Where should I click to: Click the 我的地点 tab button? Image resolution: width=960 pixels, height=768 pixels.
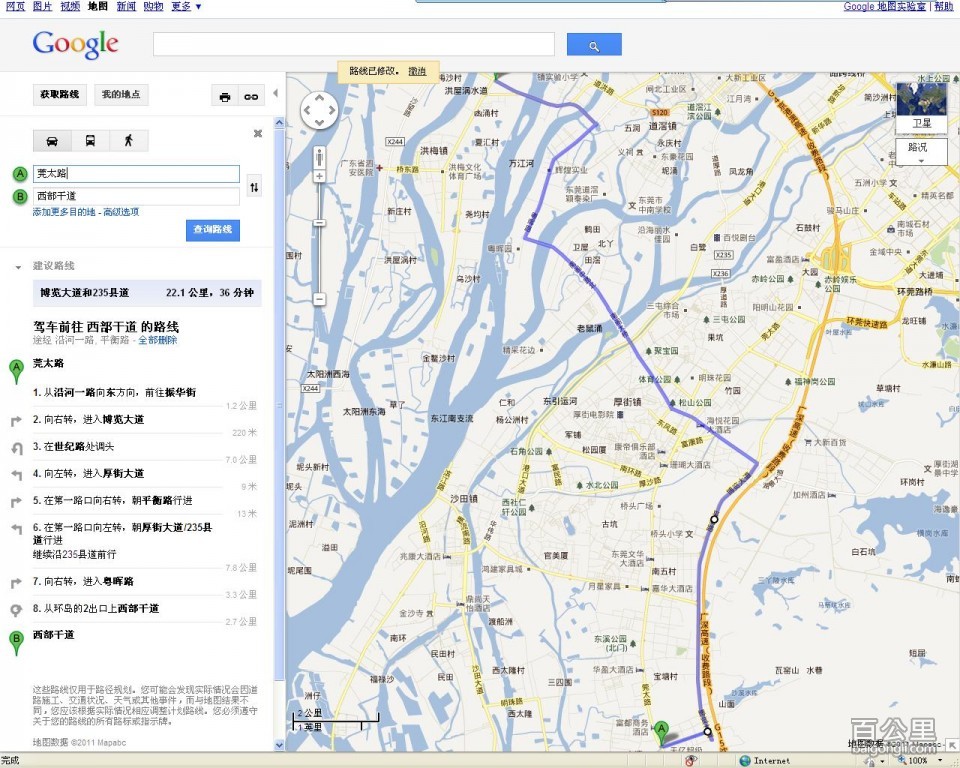121,95
